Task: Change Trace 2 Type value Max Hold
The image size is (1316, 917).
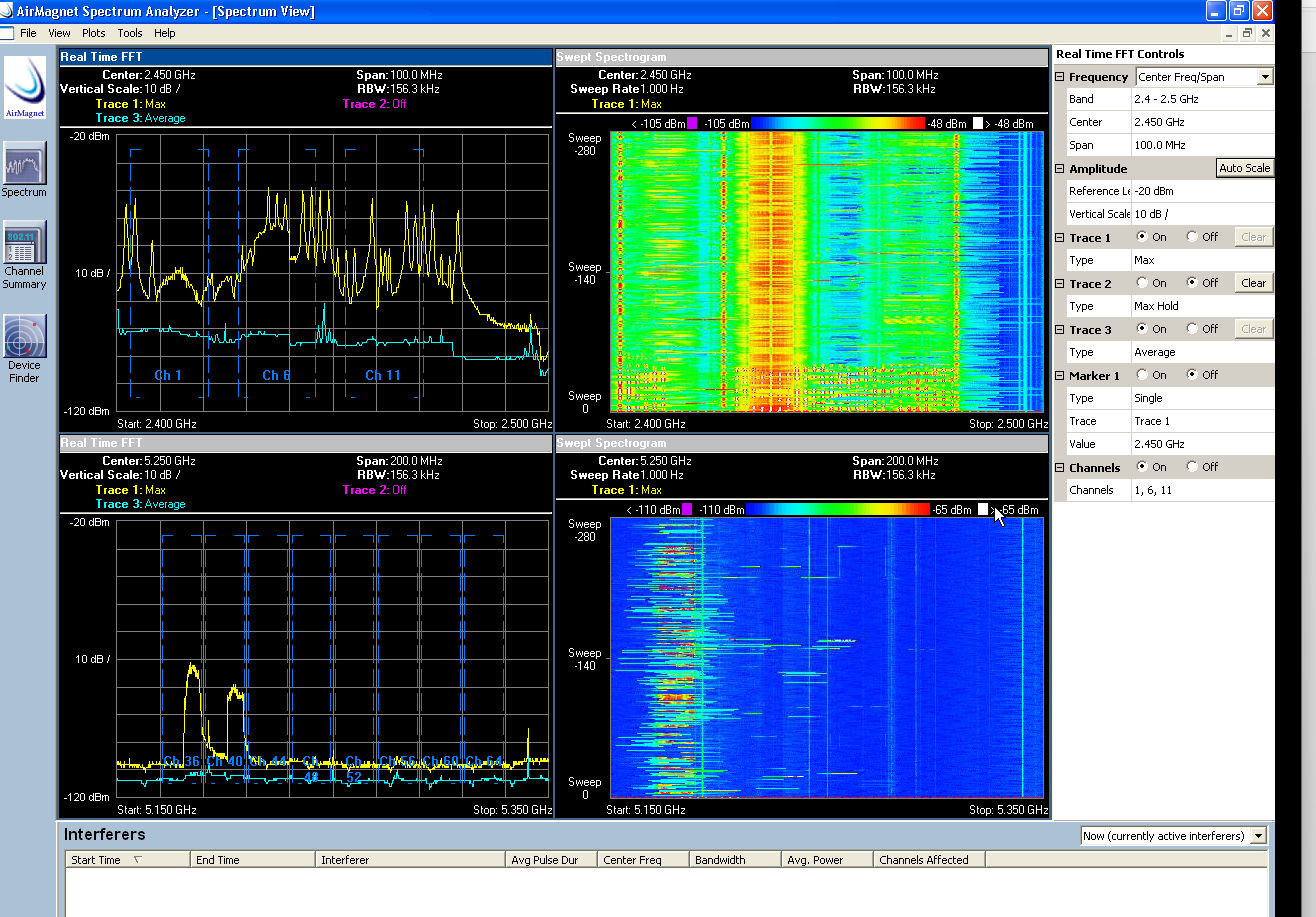Action: (1202, 306)
